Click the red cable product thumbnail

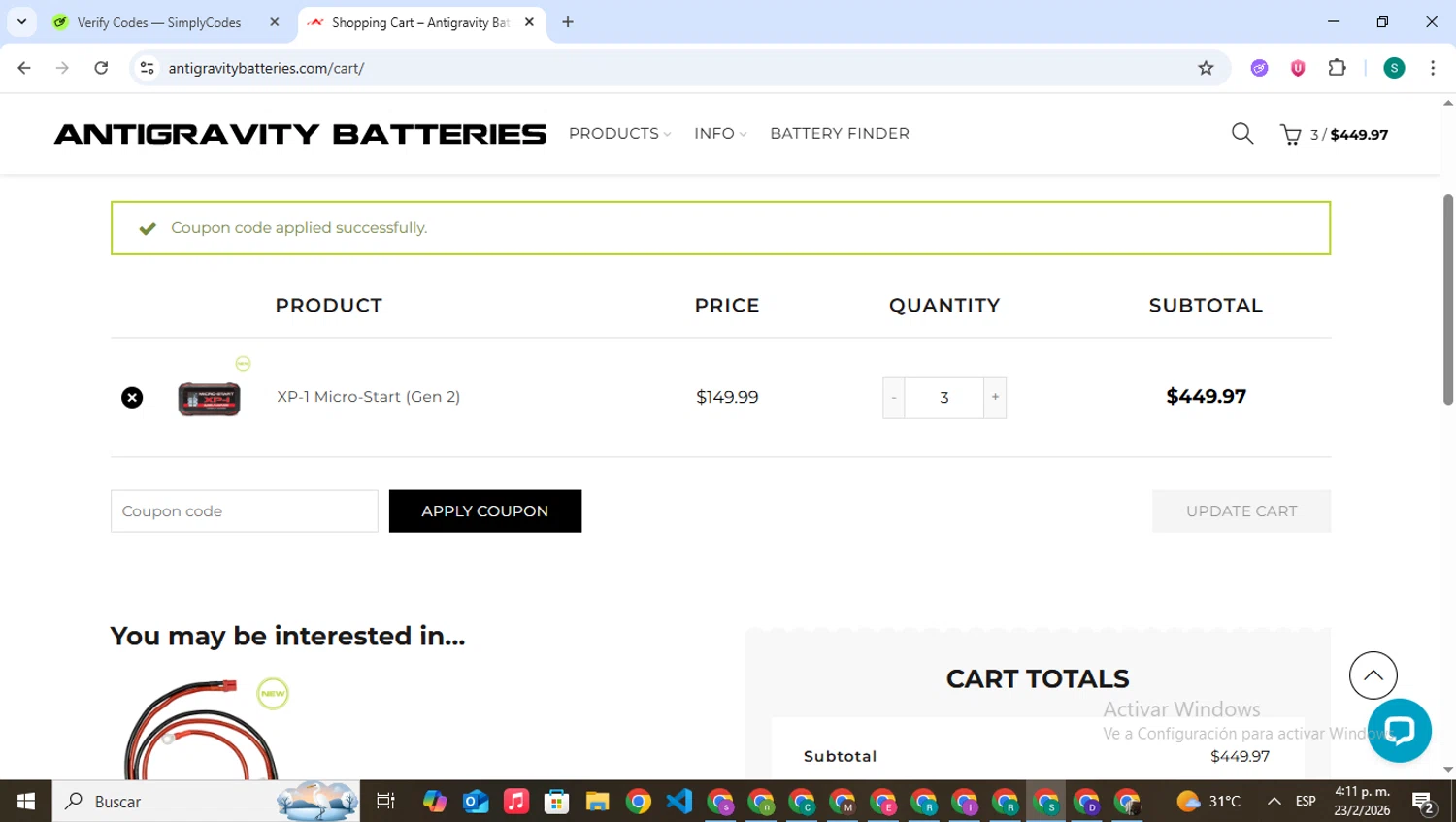point(202,729)
